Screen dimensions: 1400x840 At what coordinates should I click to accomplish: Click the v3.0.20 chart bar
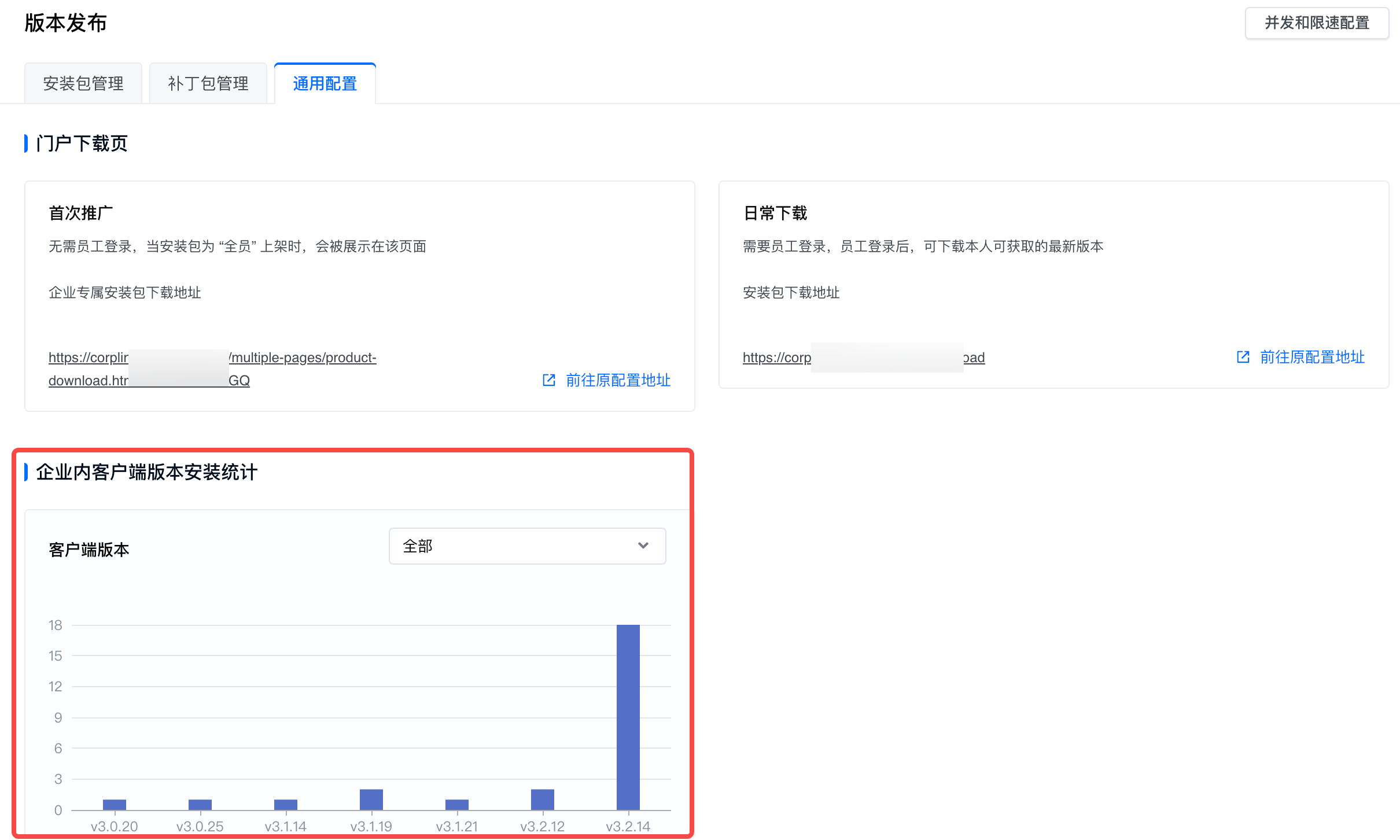click(114, 805)
